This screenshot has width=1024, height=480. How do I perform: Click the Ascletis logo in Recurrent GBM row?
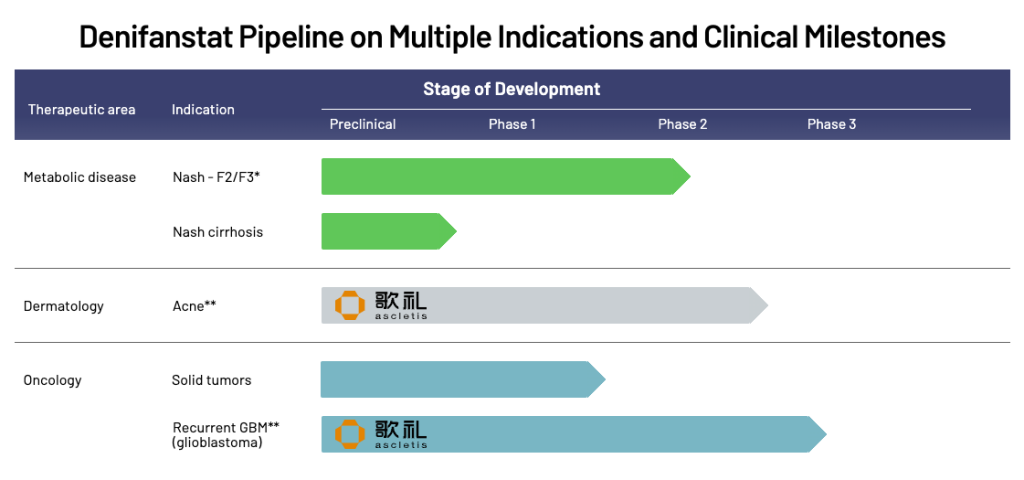click(381, 433)
